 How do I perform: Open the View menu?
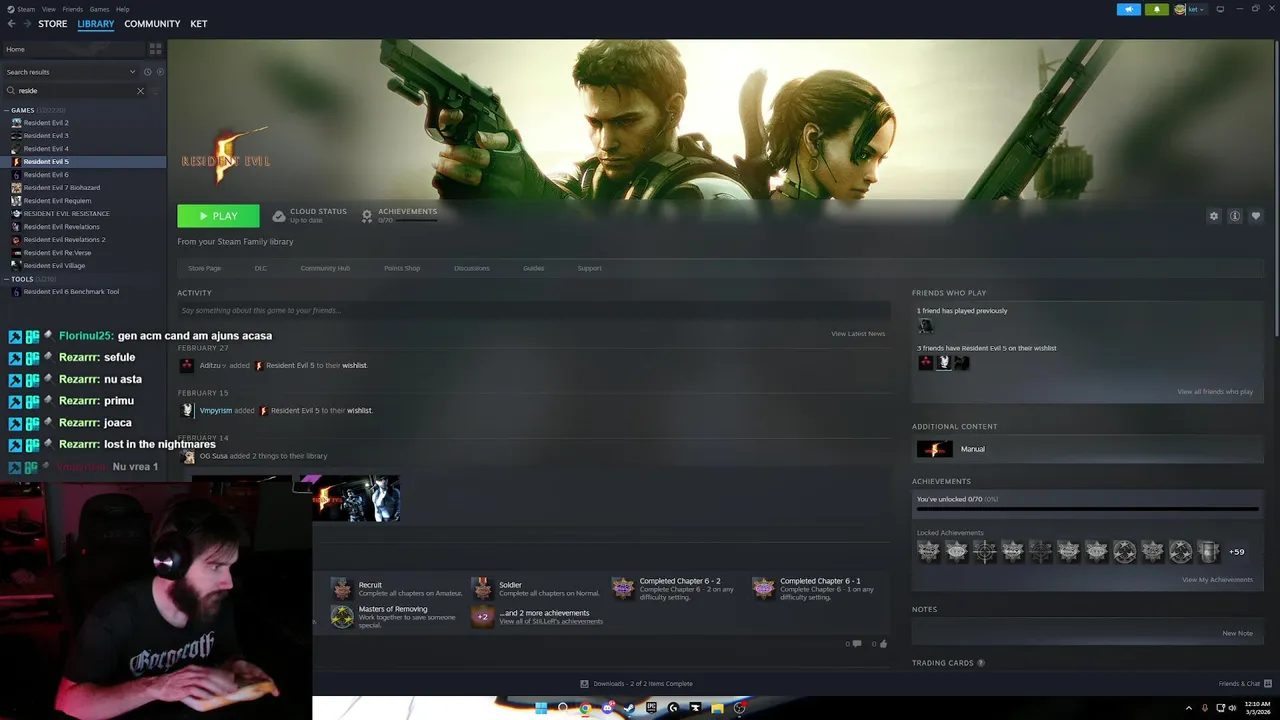point(49,9)
